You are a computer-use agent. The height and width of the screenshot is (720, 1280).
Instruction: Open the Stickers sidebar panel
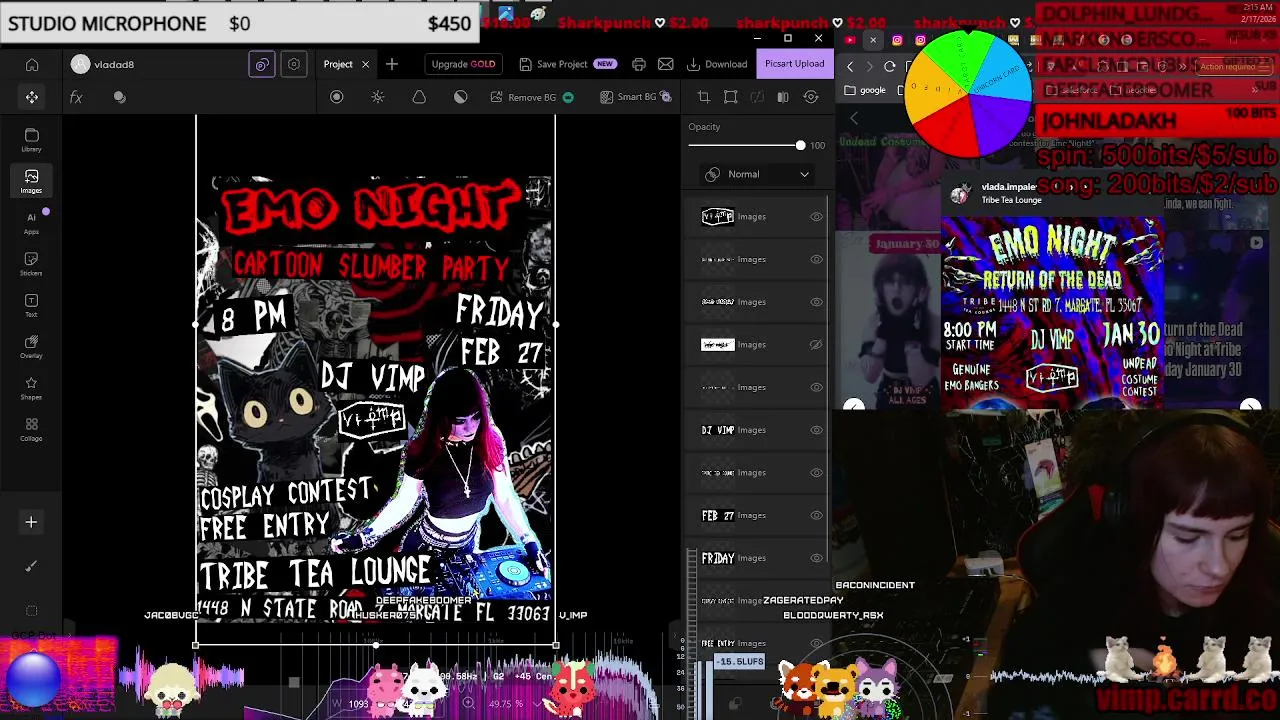coord(32,264)
